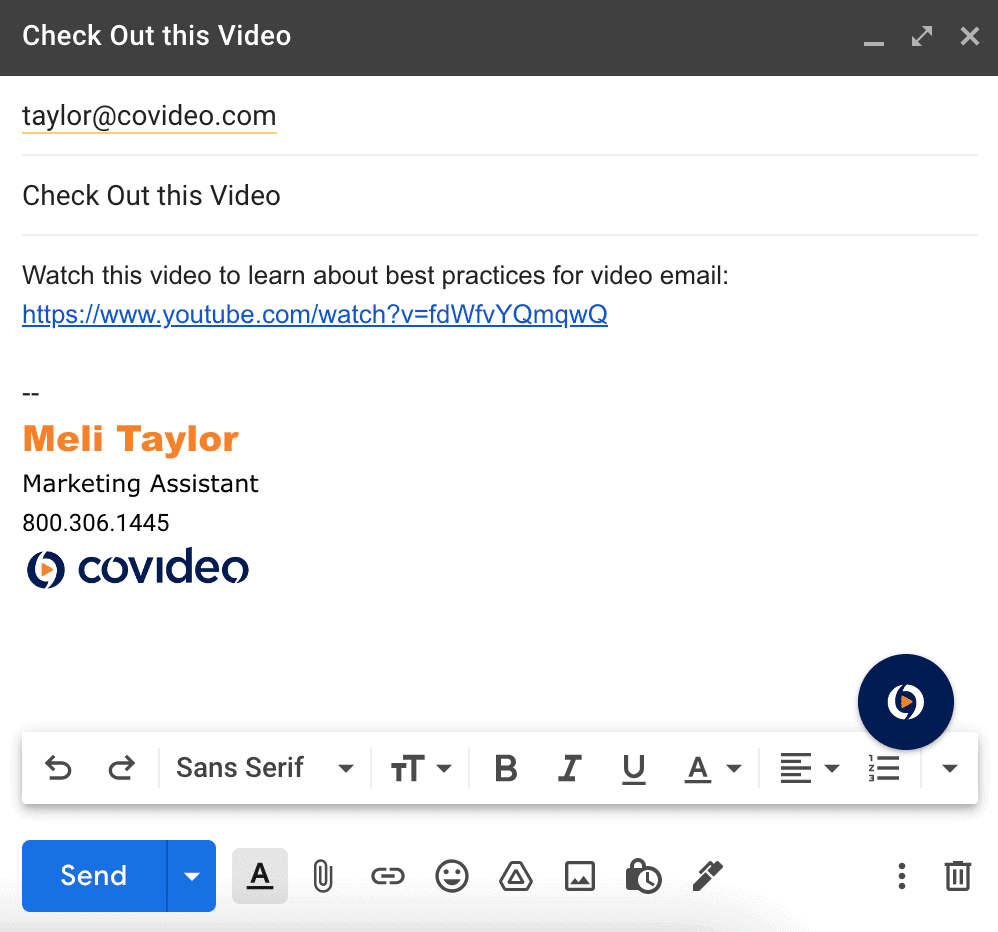Screen dimensions: 998x932
Task: Discard draft with trash icon
Action: tap(957, 876)
